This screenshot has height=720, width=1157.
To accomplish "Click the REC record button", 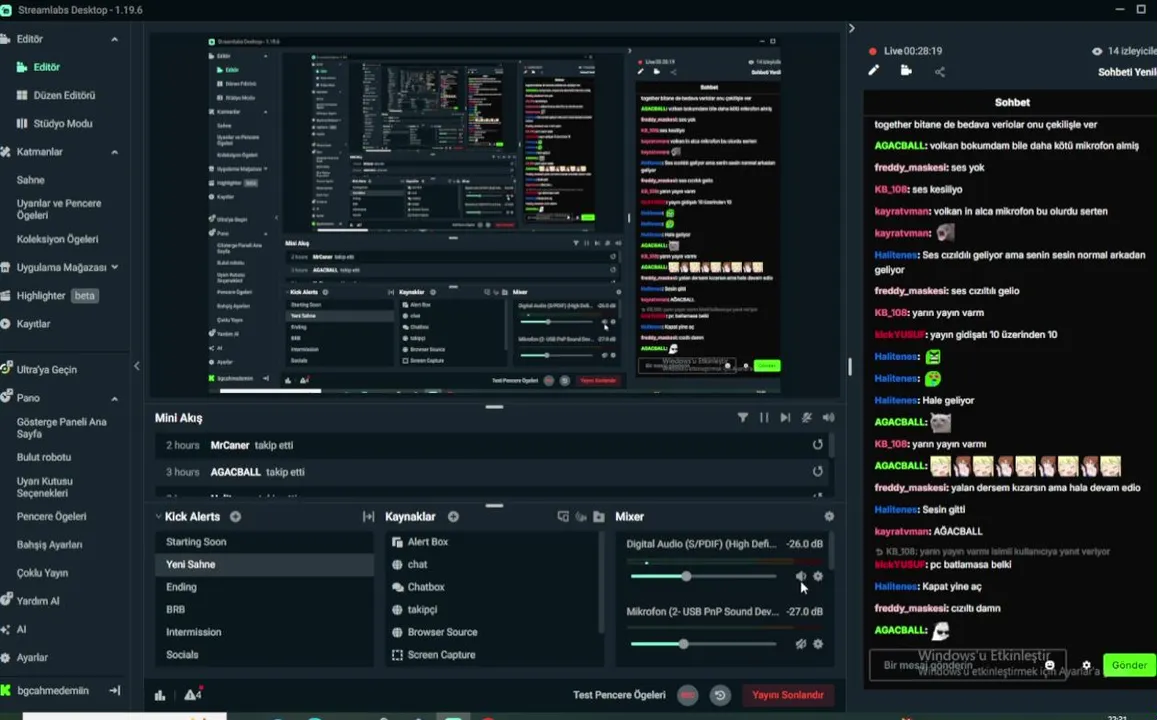I will click(688, 695).
